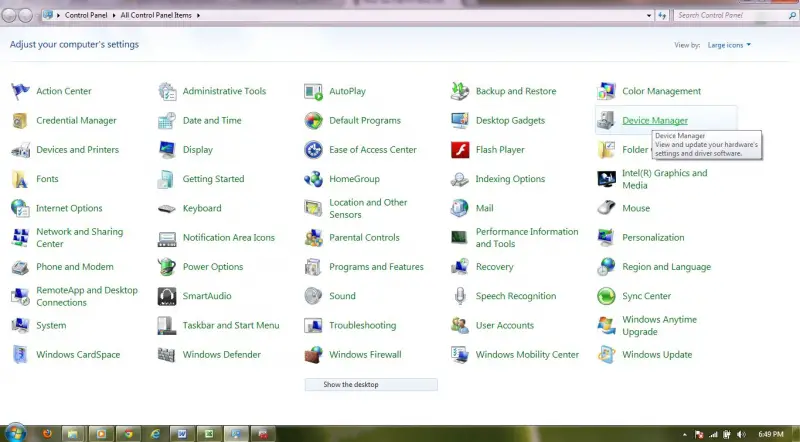Open the AutoPlay icon
800x442 pixels.
pyautogui.click(x=313, y=91)
